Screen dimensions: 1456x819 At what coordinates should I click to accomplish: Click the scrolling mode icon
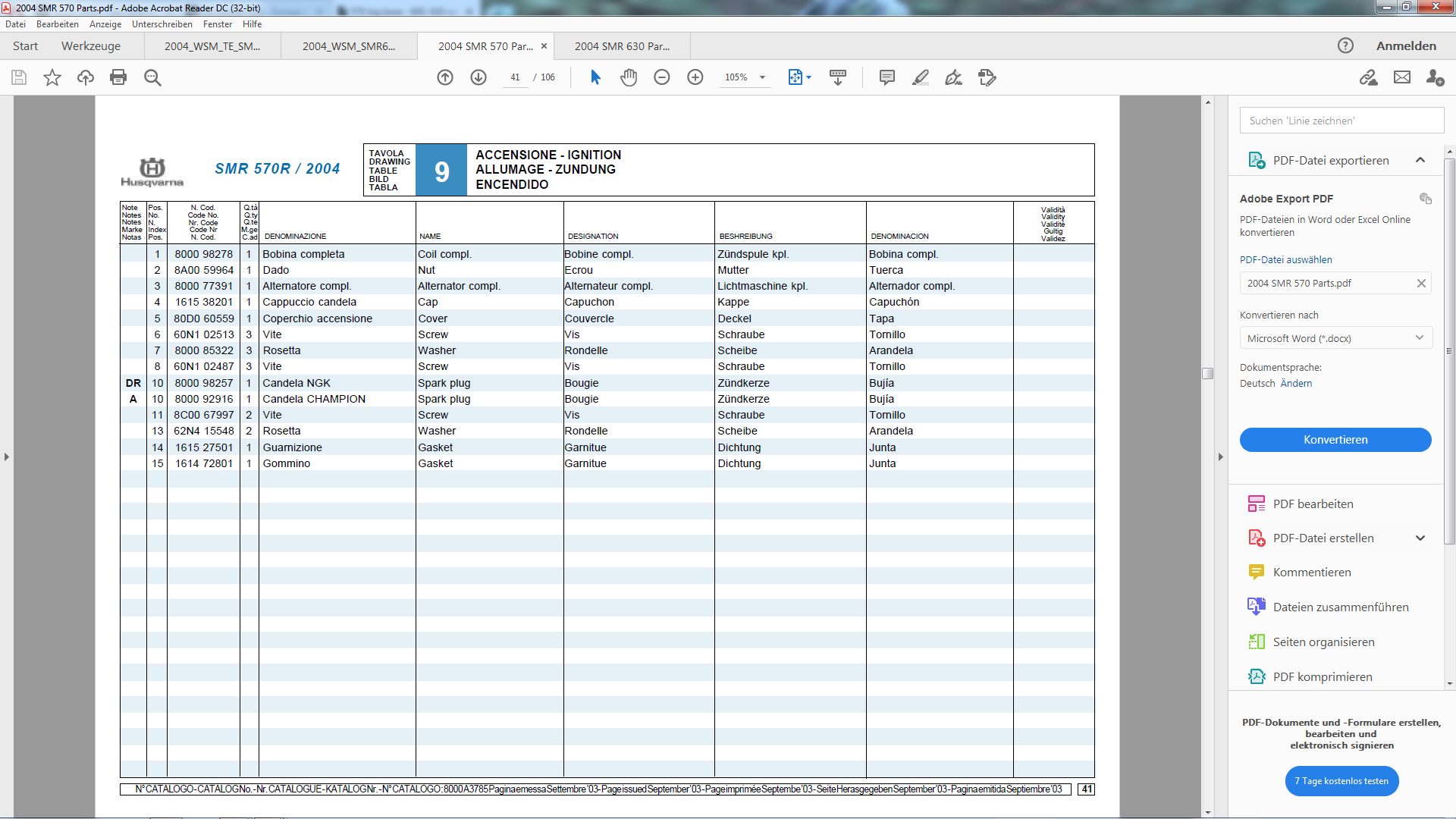(838, 77)
